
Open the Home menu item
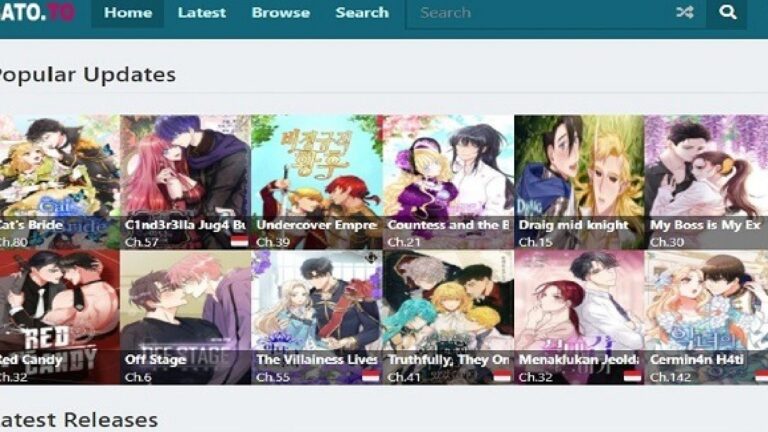coord(128,13)
